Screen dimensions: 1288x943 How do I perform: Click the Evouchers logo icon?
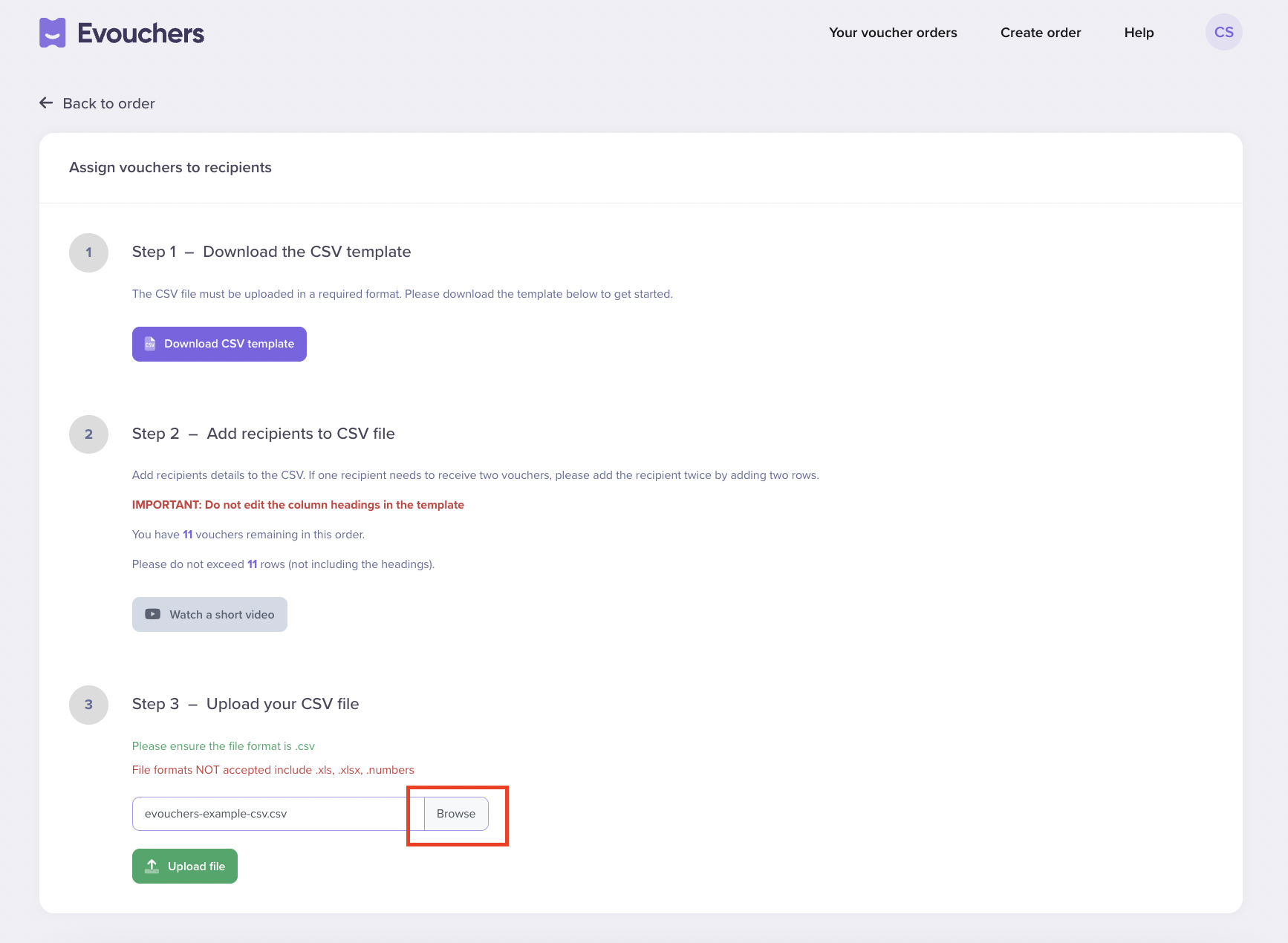53,33
